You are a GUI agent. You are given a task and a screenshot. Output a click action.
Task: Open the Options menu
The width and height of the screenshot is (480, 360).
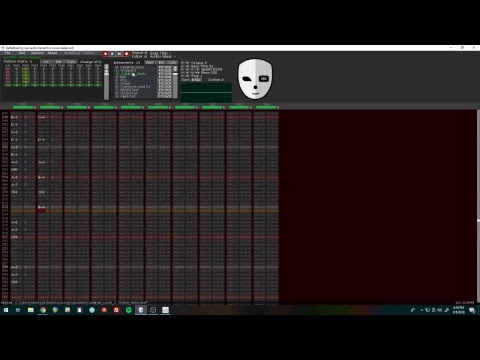coord(37,53)
